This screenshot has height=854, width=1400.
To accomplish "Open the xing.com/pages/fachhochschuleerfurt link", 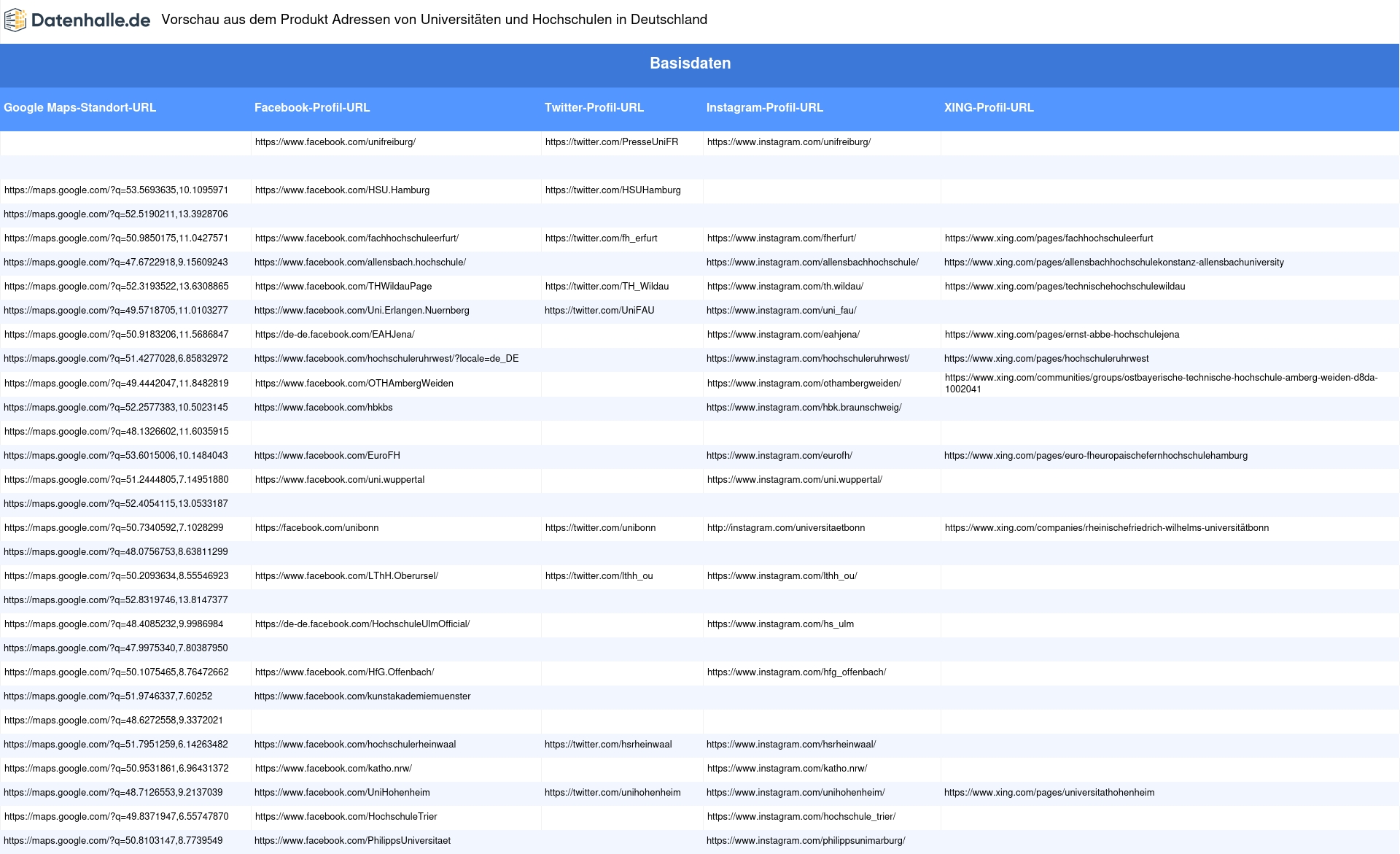I will (1049, 238).
